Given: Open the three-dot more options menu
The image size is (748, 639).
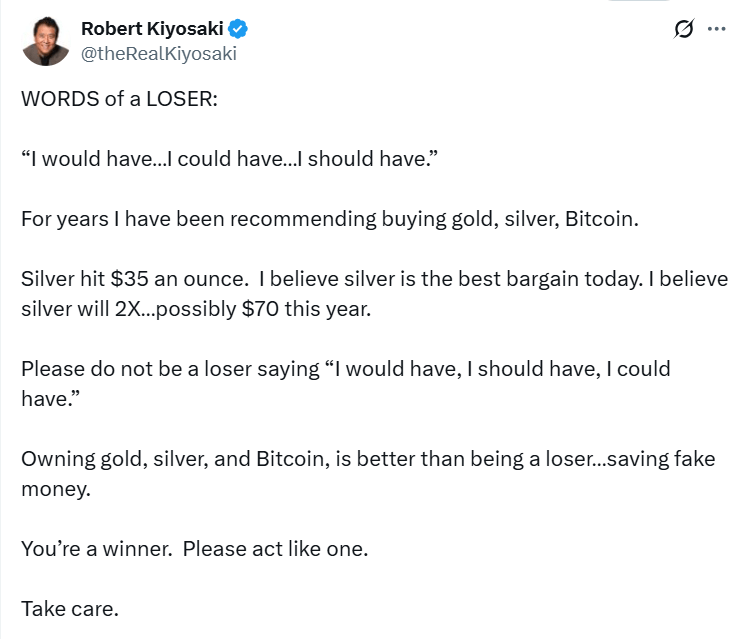Looking at the screenshot, I should [716, 29].
